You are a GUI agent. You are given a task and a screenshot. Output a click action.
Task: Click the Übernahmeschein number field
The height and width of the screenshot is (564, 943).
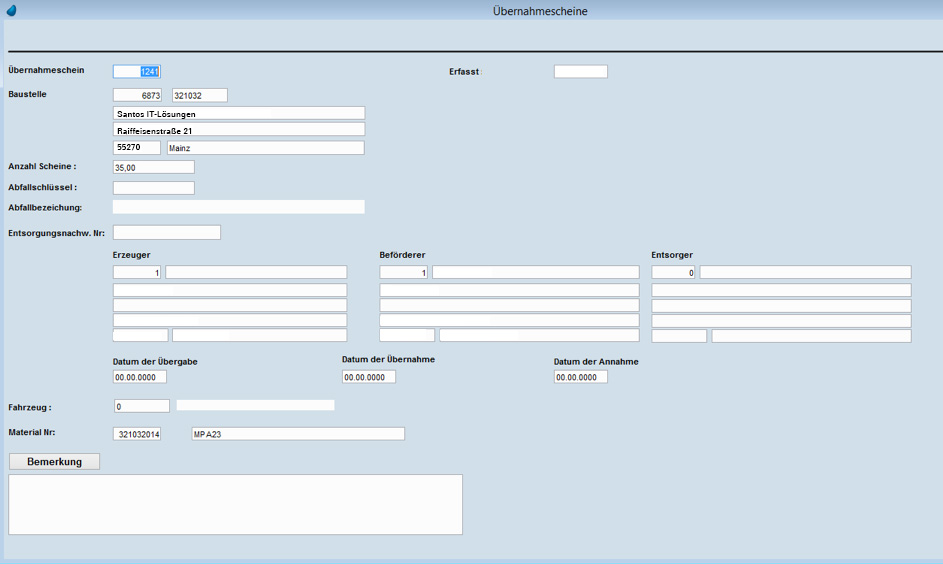[x=137, y=71]
